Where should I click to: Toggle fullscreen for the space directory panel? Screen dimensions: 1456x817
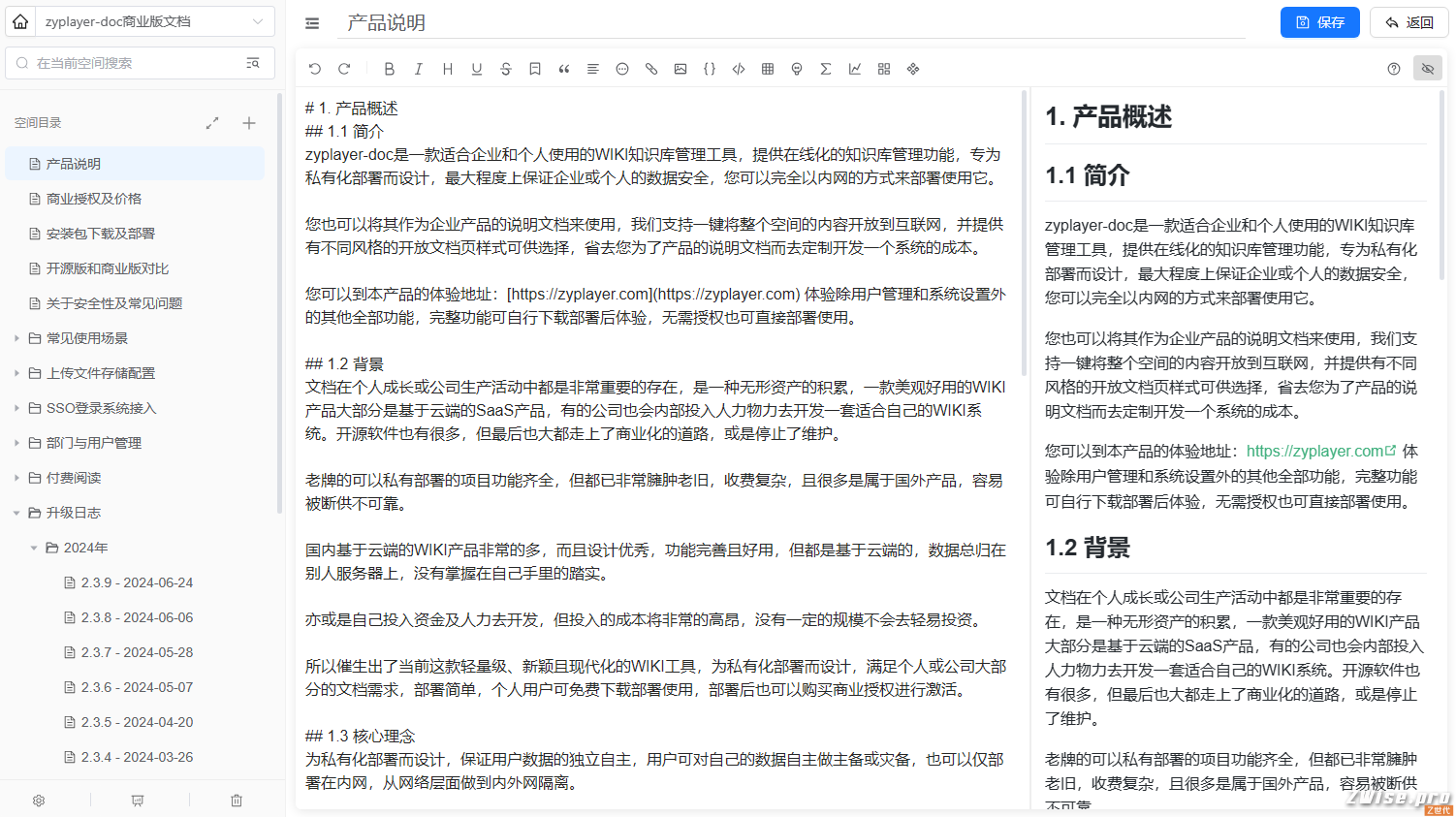pos(212,123)
